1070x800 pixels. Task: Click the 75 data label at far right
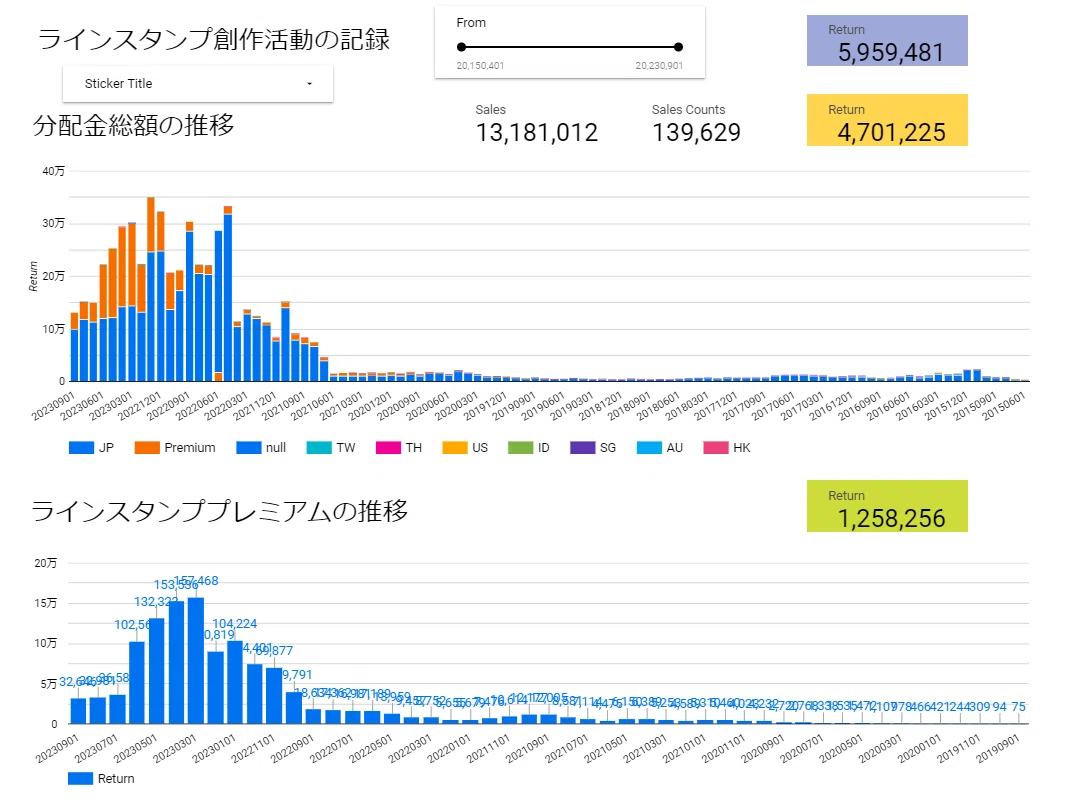tap(1019, 707)
